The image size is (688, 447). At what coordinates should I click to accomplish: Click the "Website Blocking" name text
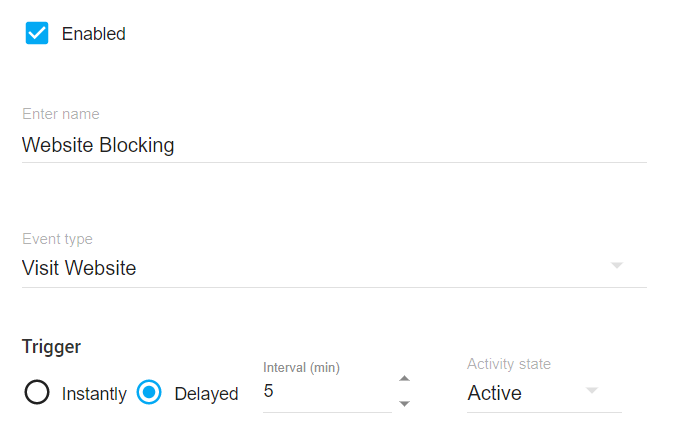98,145
